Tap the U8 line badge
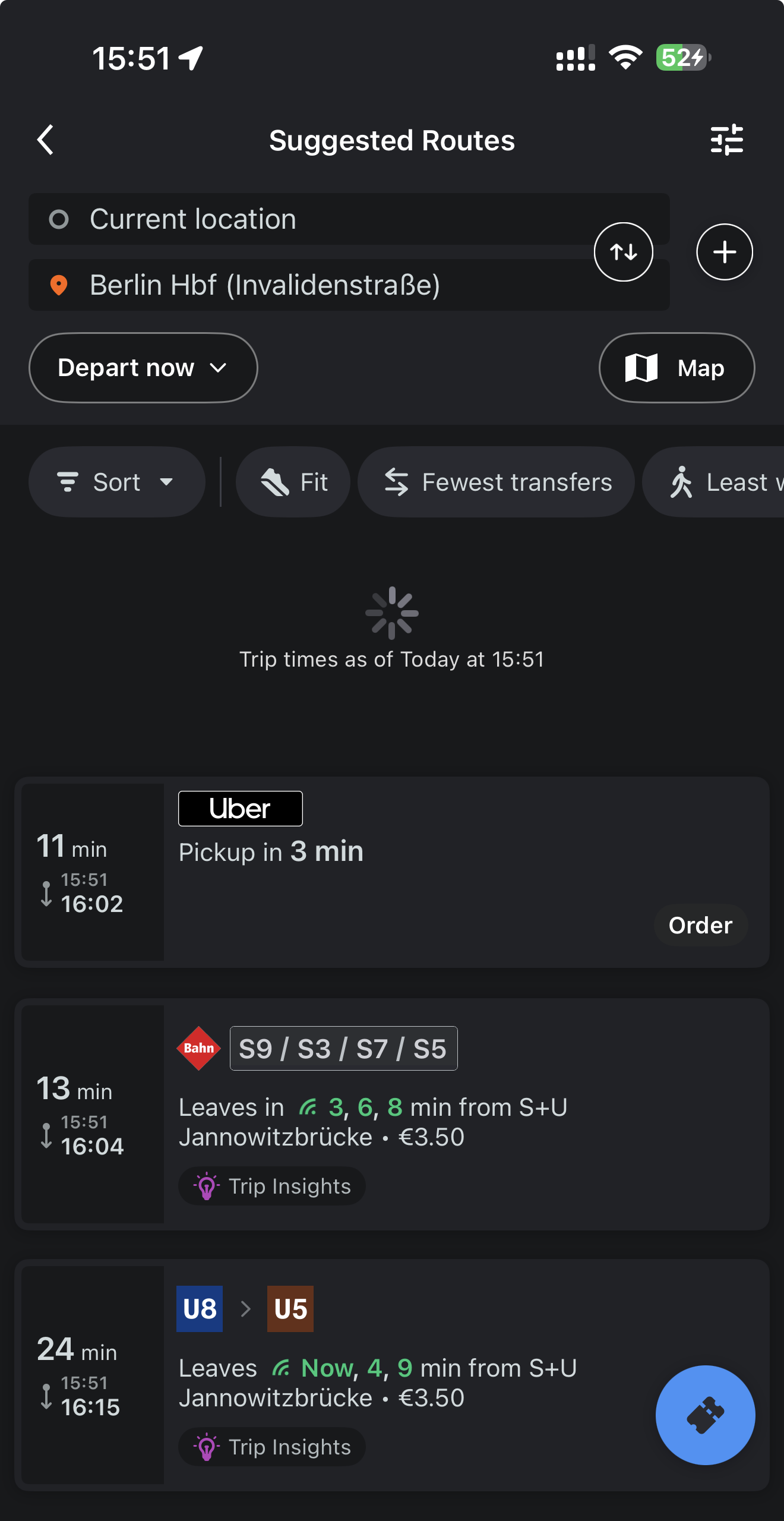The width and height of the screenshot is (784, 1521). pyautogui.click(x=200, y=1309)
